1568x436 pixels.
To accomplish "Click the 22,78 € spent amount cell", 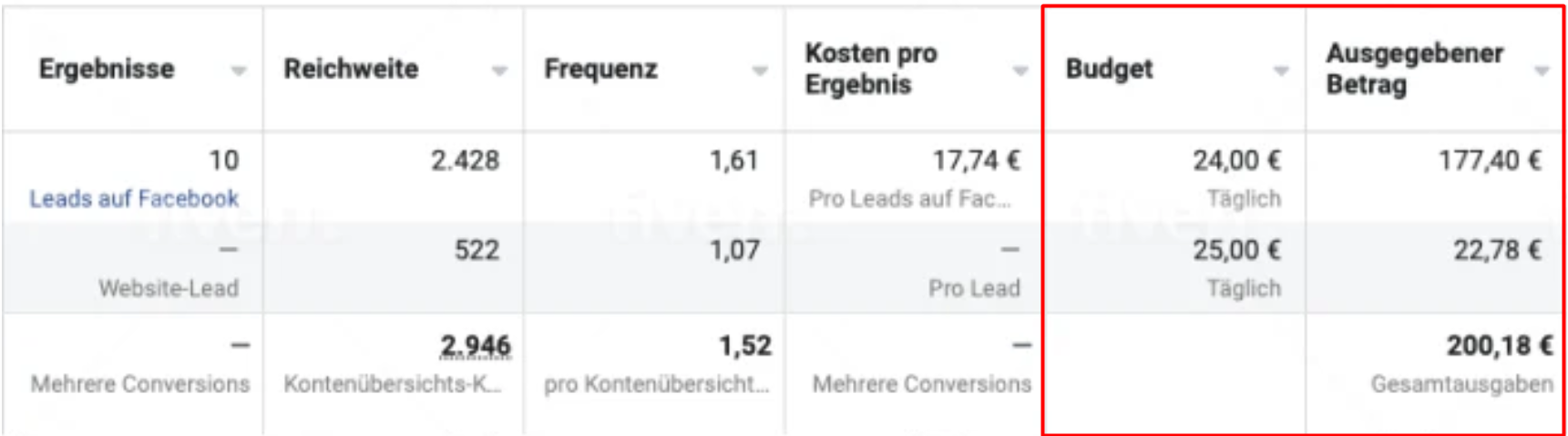I will coord(1497,251).
